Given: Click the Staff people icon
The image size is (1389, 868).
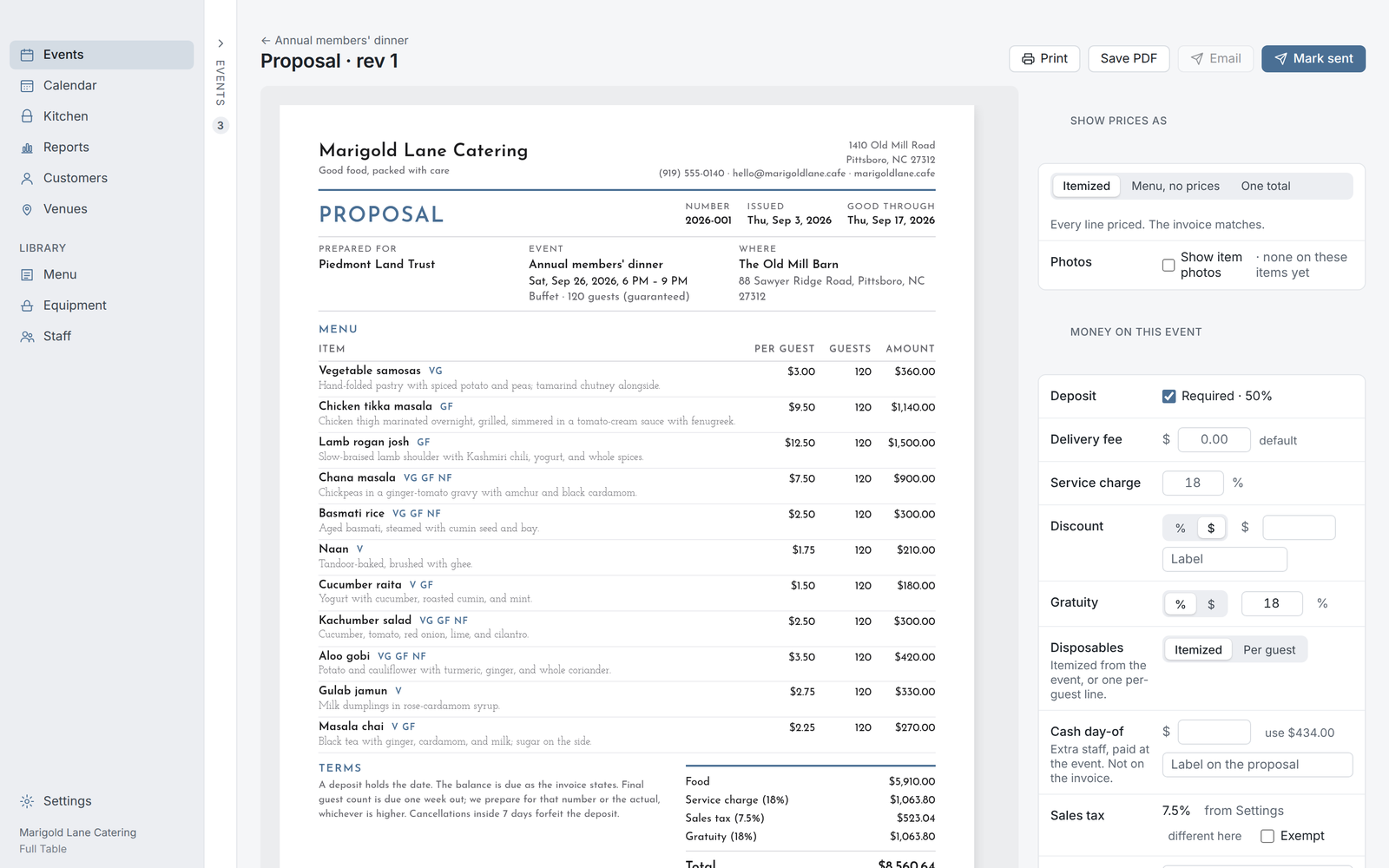Looking at the screenshot, I should [x=27, y=337].
